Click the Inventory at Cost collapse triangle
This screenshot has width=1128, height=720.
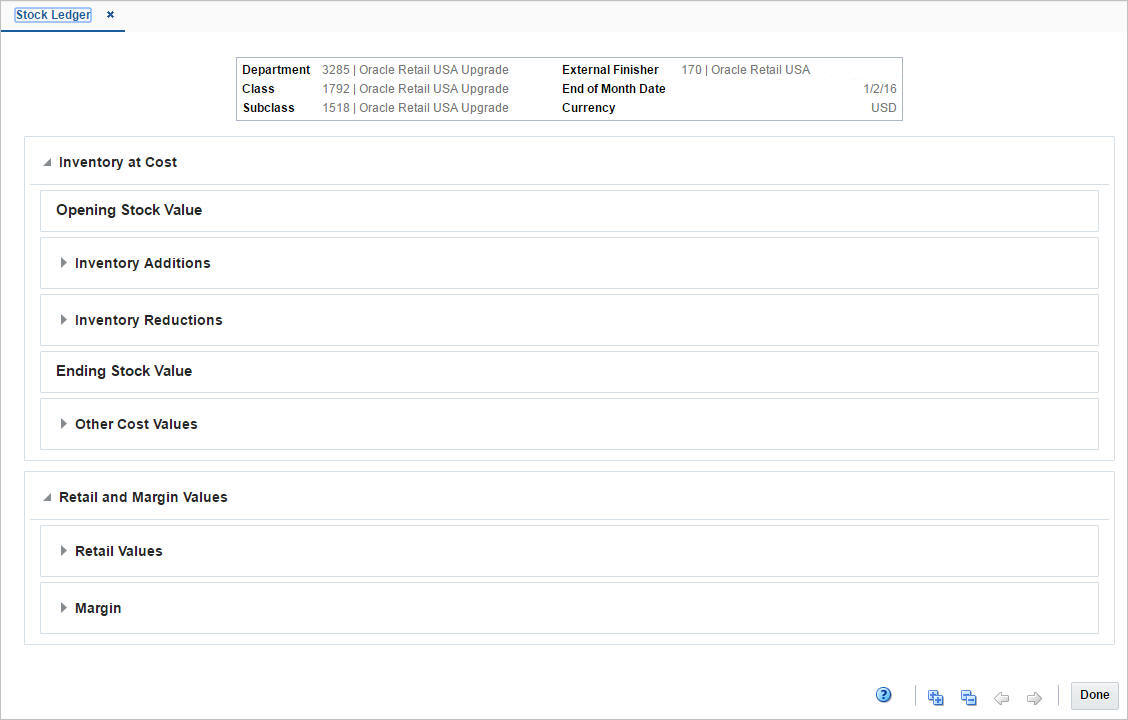click(x=45, y=160)
